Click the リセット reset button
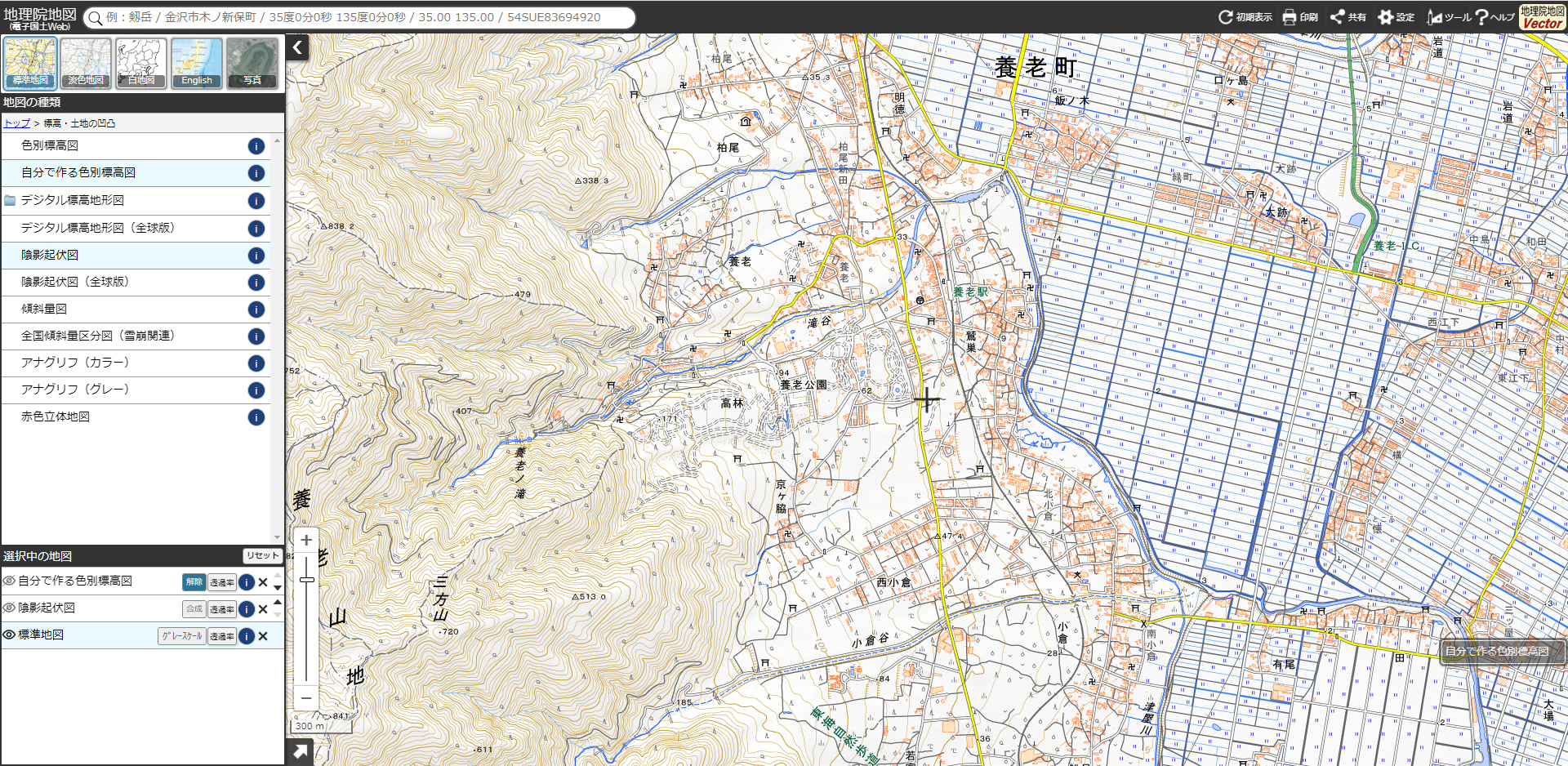This screenshot has width=1568, height=766. tap(262, 555)
